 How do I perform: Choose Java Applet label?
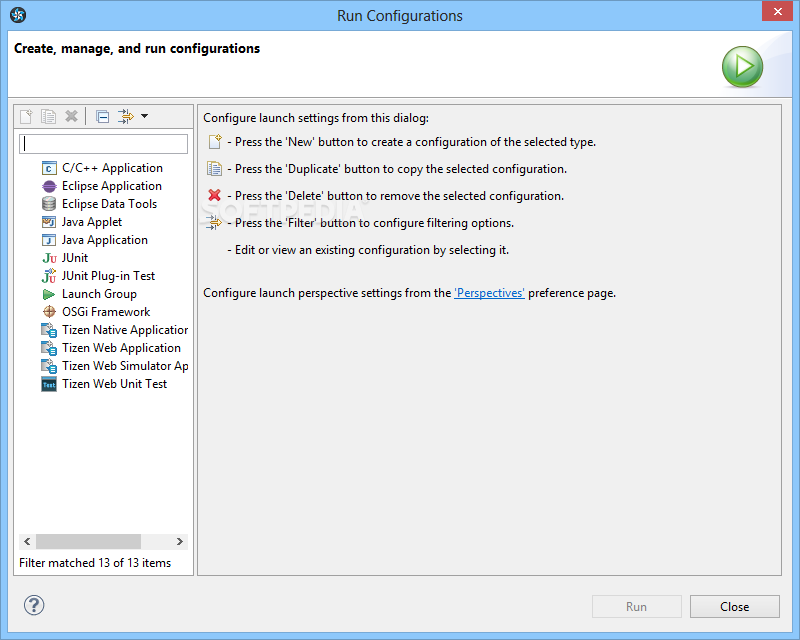[92, 222]
